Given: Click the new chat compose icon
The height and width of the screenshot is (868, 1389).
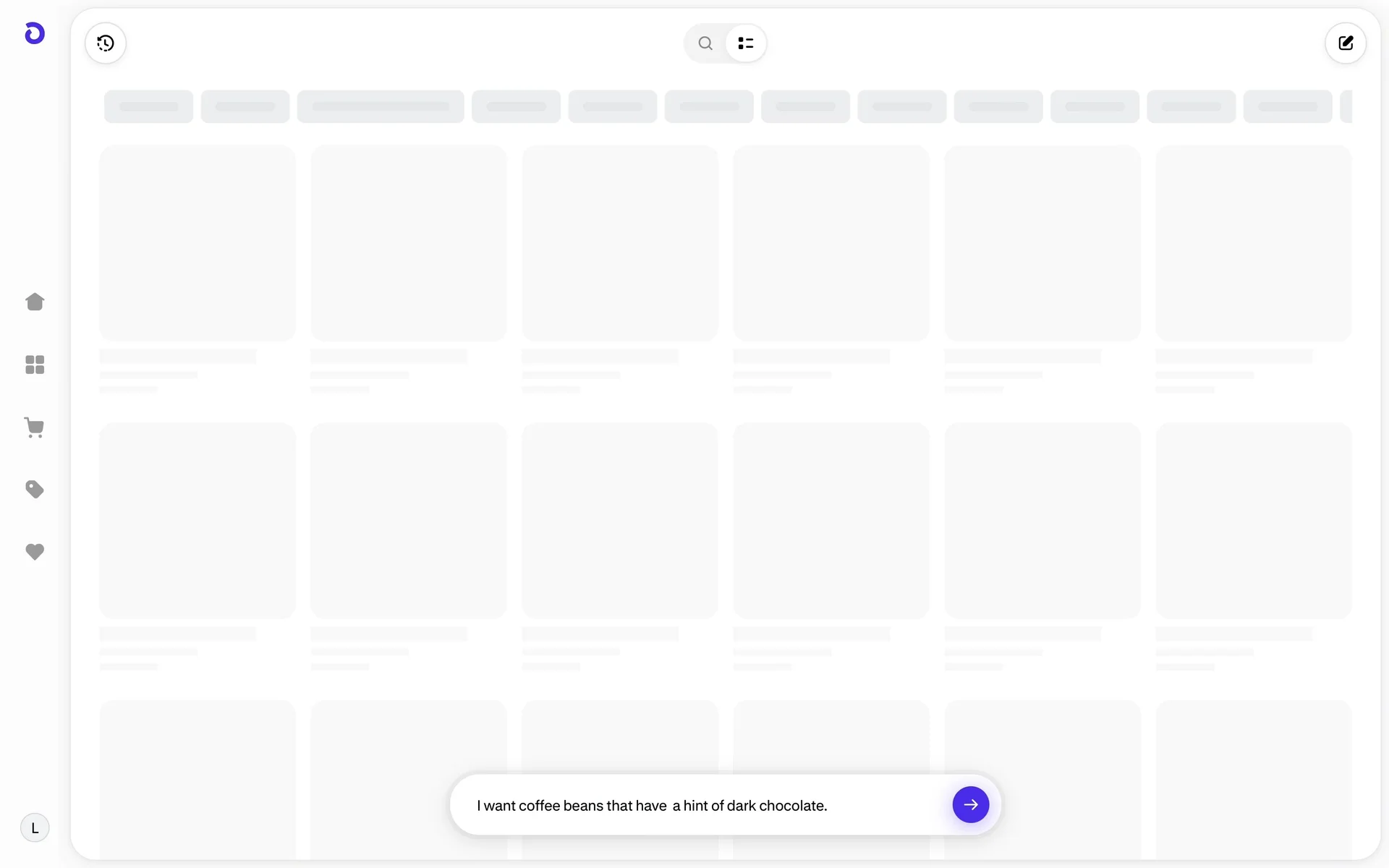Looking at the screenshot, I should 1345,43.
